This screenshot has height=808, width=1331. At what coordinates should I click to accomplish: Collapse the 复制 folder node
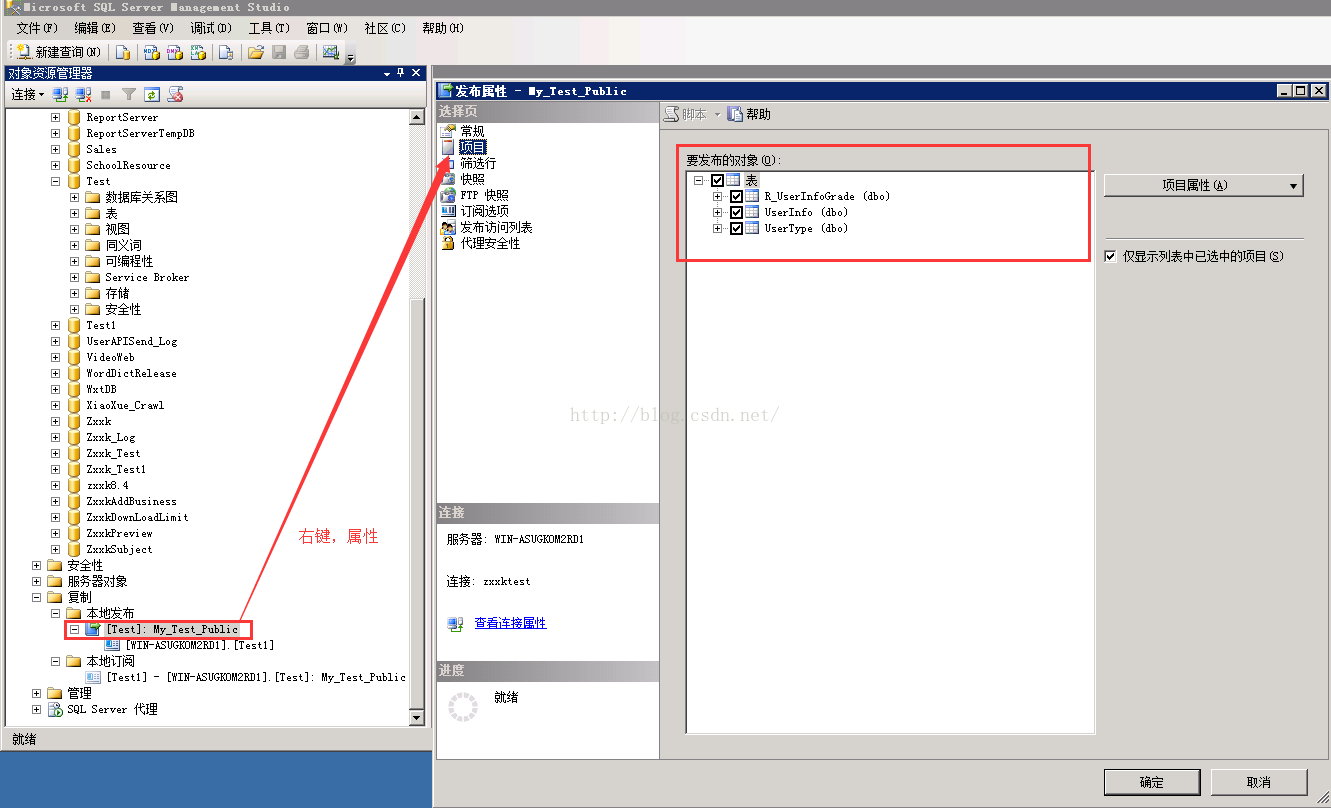point(37,597)
